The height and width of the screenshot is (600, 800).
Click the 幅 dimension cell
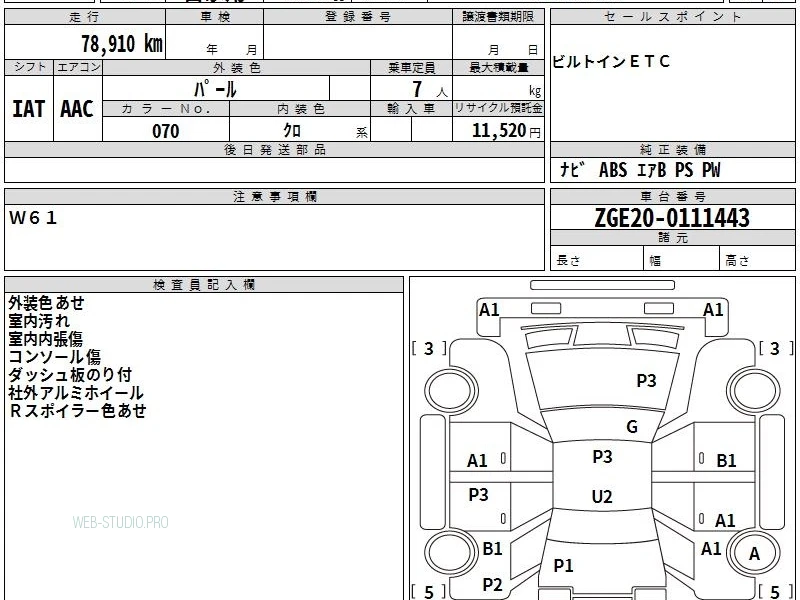coord(682,260)
